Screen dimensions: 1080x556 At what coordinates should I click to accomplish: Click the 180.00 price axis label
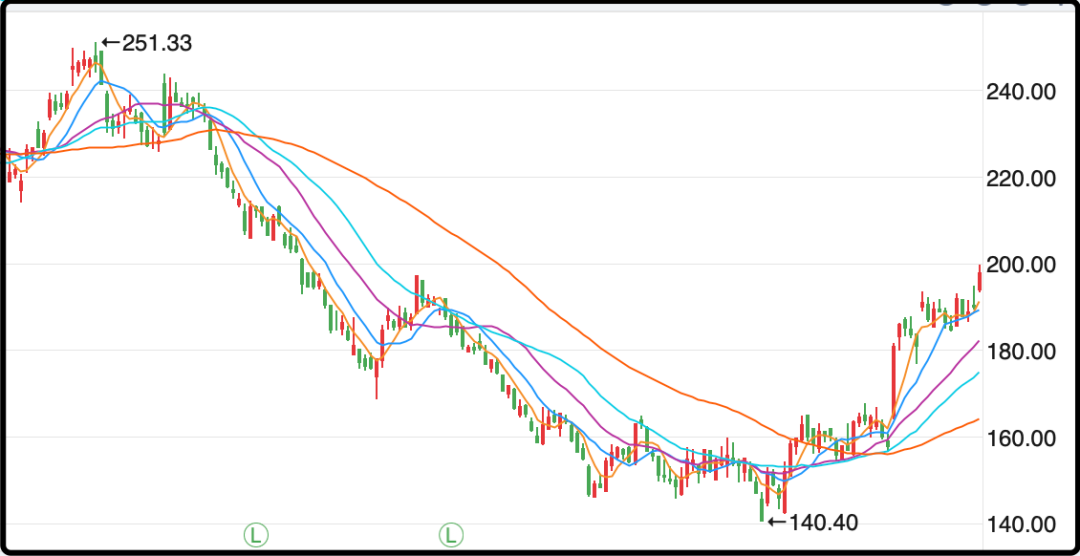pyautogui.click(x=1021, y=352)
